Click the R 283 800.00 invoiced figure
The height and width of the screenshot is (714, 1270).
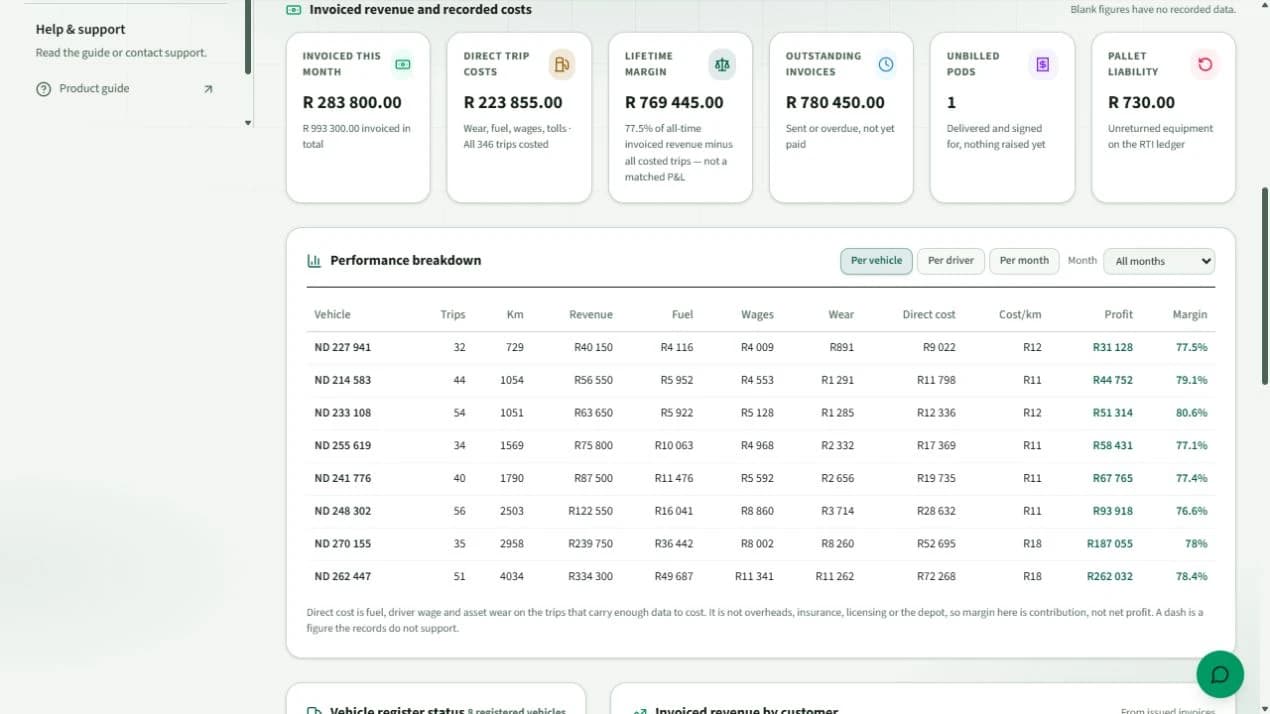tap(352, 102)
